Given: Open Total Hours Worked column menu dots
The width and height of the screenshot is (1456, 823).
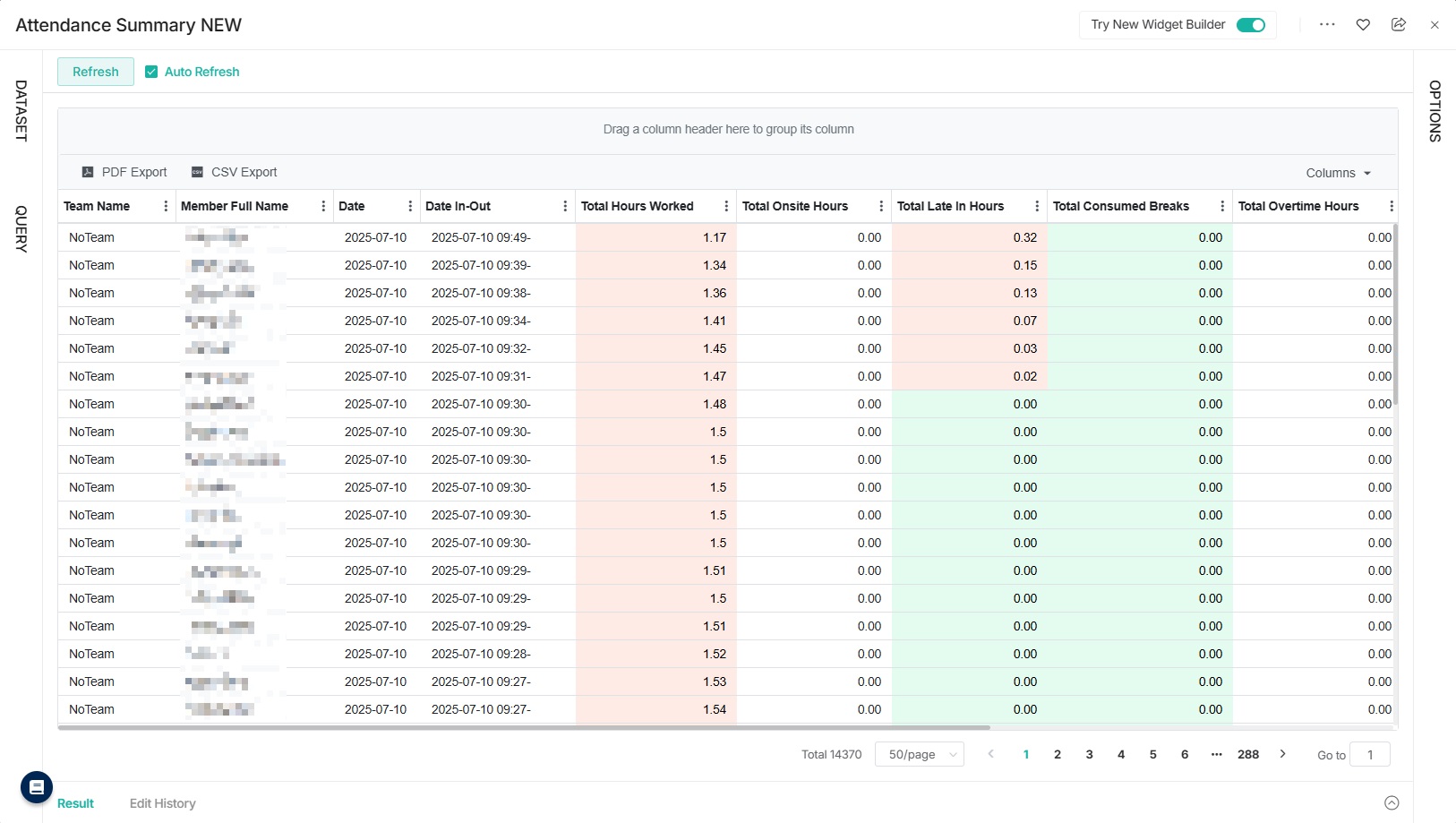Looking at the screenshot, I should (726, 206).
